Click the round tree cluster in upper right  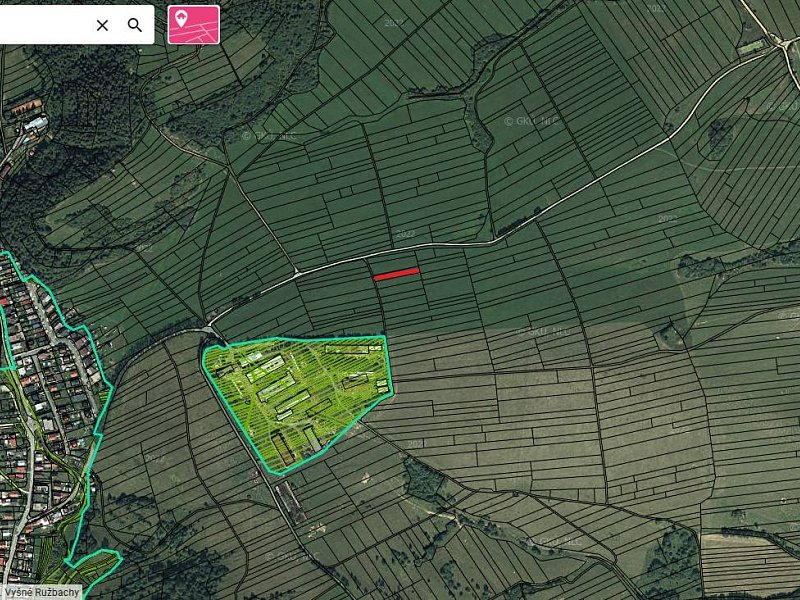(x=719, y=136)
